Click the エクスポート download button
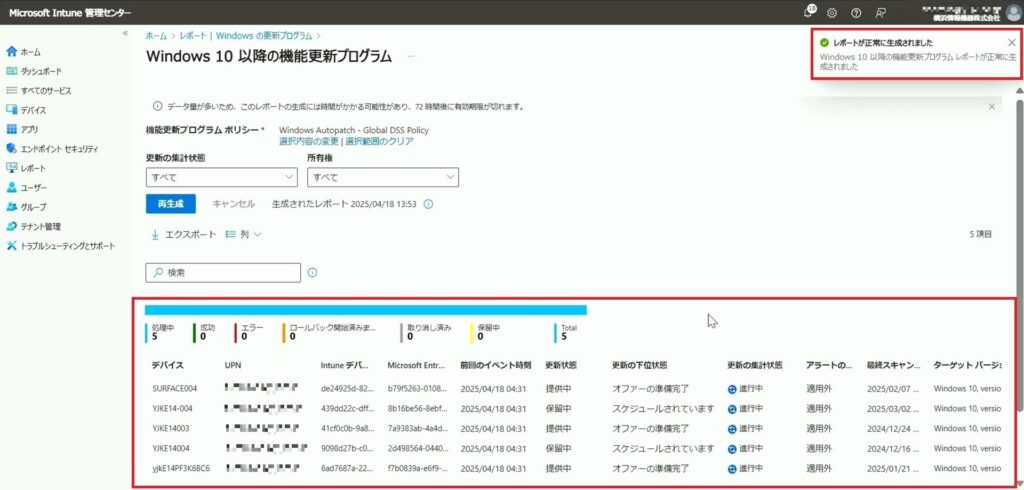The width and height of the screenshot is (1024, 490). point(184,234)
